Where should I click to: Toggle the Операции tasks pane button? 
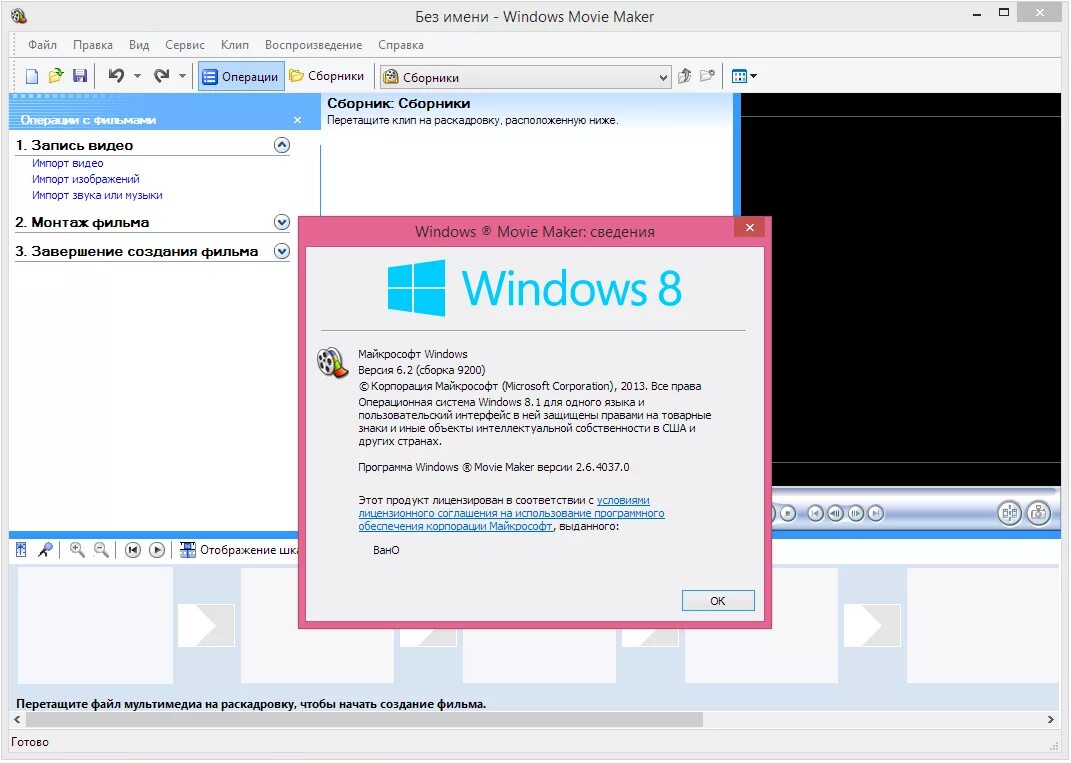click(x=240, y=77)
